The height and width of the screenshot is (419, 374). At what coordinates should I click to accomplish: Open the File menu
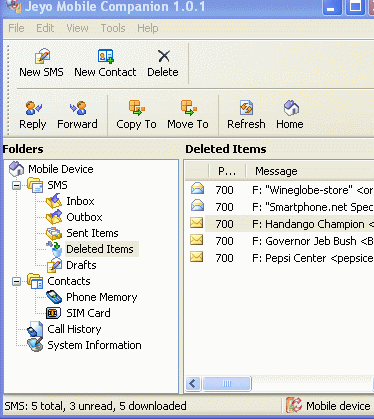coord(16,28)
